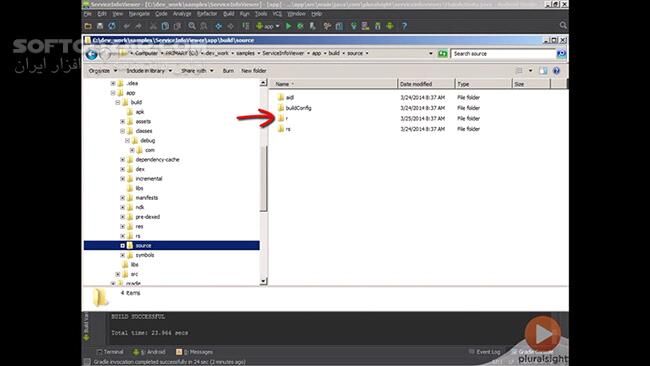Open the Organize dropdown in Explorer
The height and width of the screenshot is (366, 650).
102,71
